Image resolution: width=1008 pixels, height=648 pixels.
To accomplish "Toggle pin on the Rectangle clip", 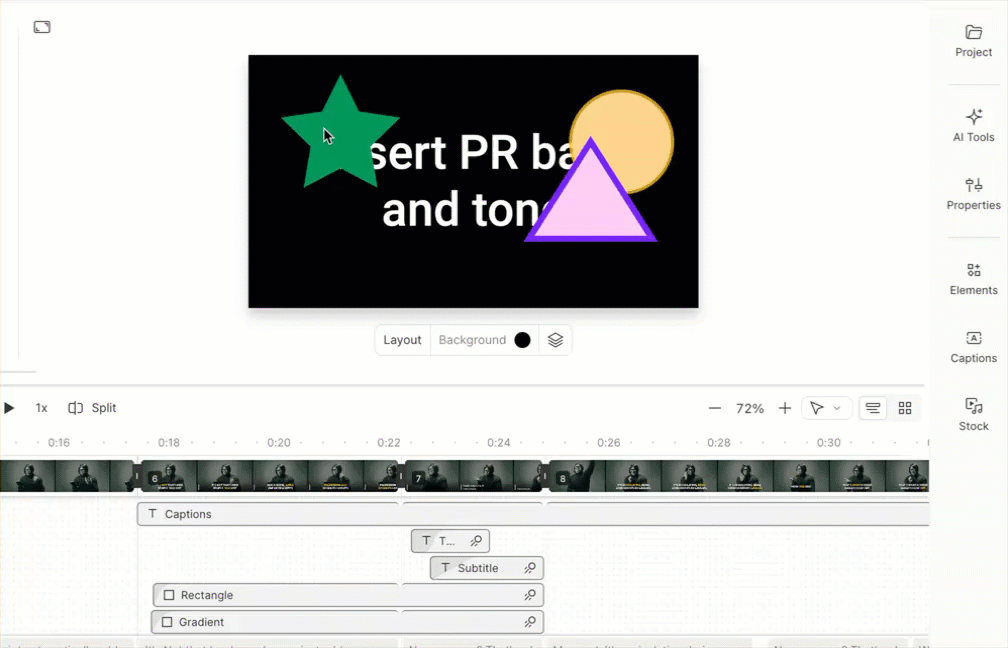I will (530, 595).
